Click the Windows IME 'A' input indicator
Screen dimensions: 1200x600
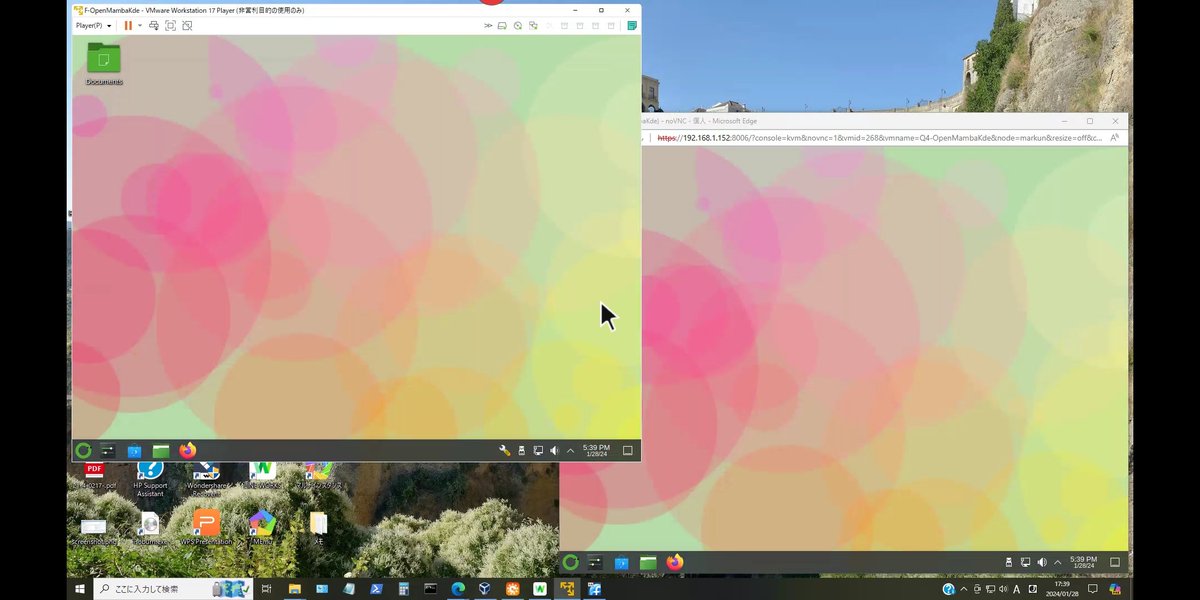pyautogui.click(x=1017, y=589)
